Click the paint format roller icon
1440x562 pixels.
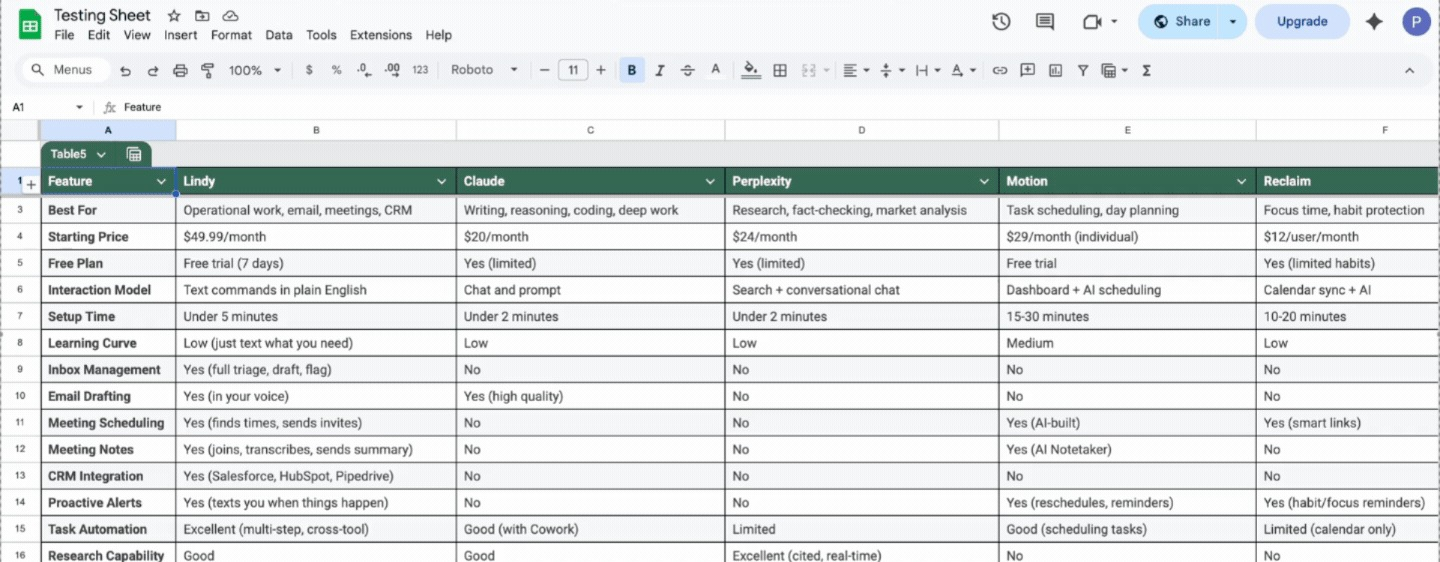pos(208,70)
